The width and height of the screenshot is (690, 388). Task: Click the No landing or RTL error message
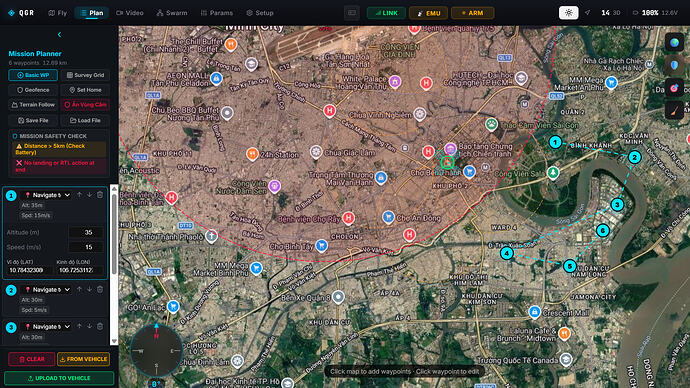tap(59, 166)
